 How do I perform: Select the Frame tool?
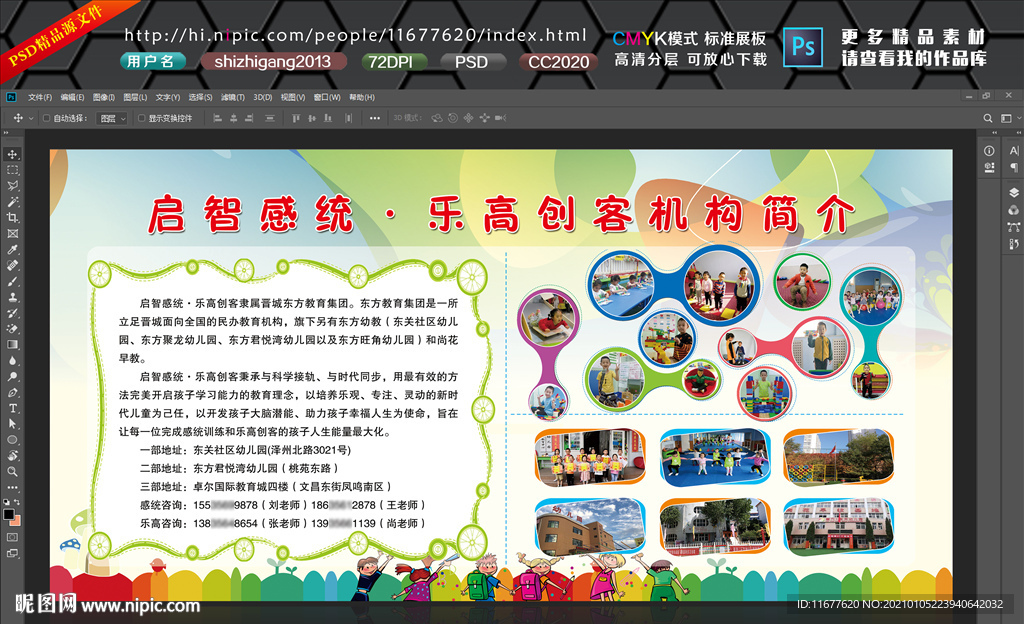[12, 234]
